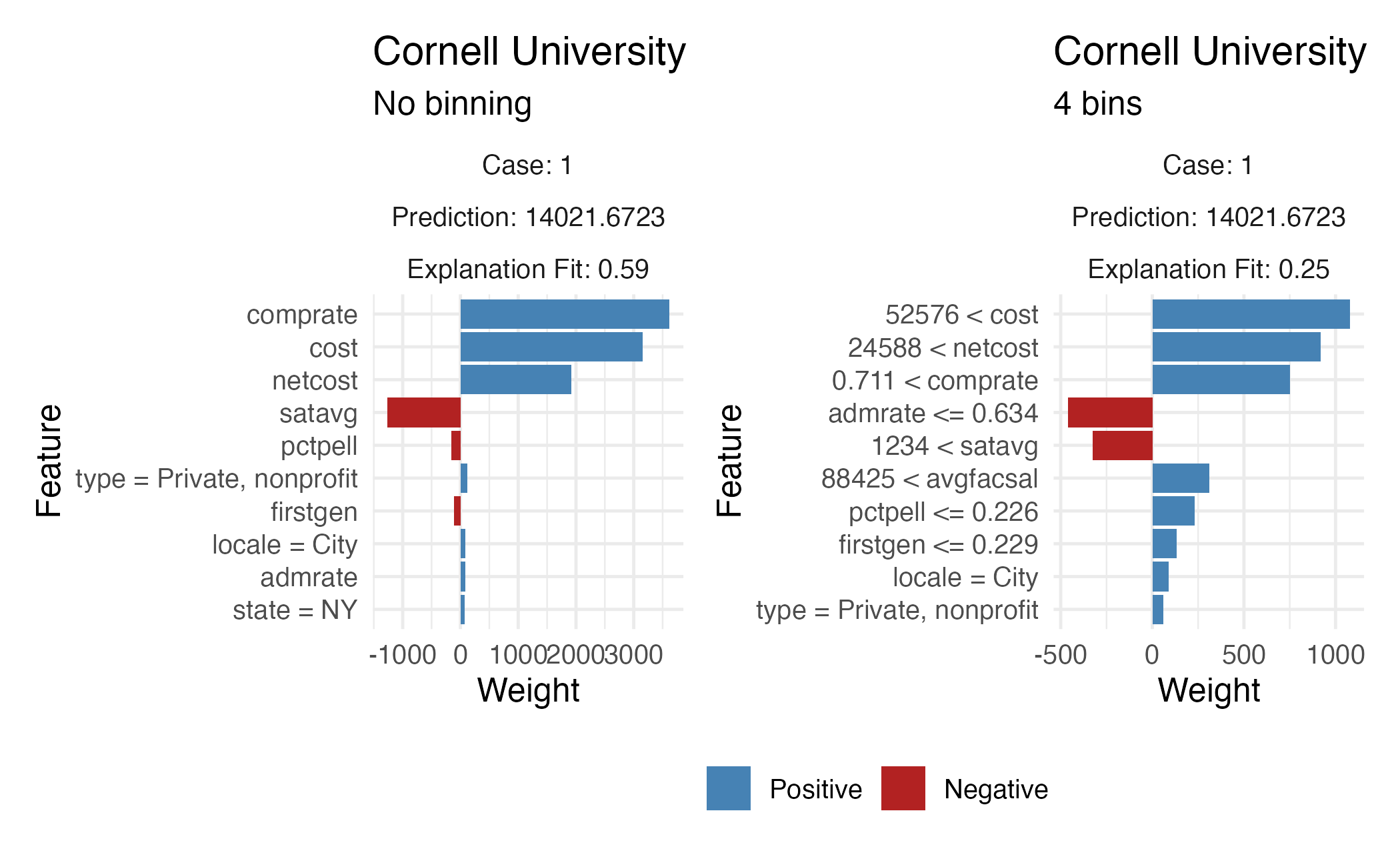Screen dimensions: 1400x865
Task: Select the 'pctpell <= 0.226' blue bar
Action: click(1173, 511)
